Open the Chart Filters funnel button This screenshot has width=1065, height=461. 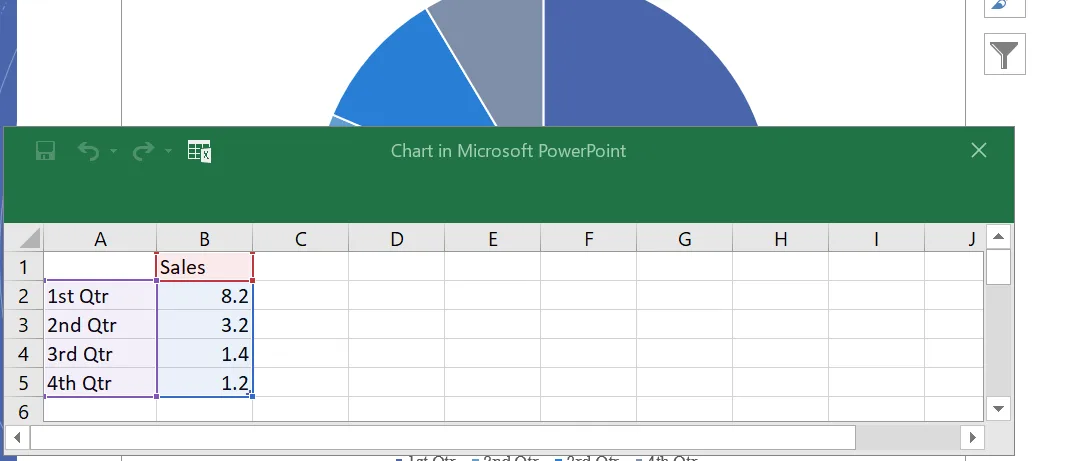coord(1005,54)
